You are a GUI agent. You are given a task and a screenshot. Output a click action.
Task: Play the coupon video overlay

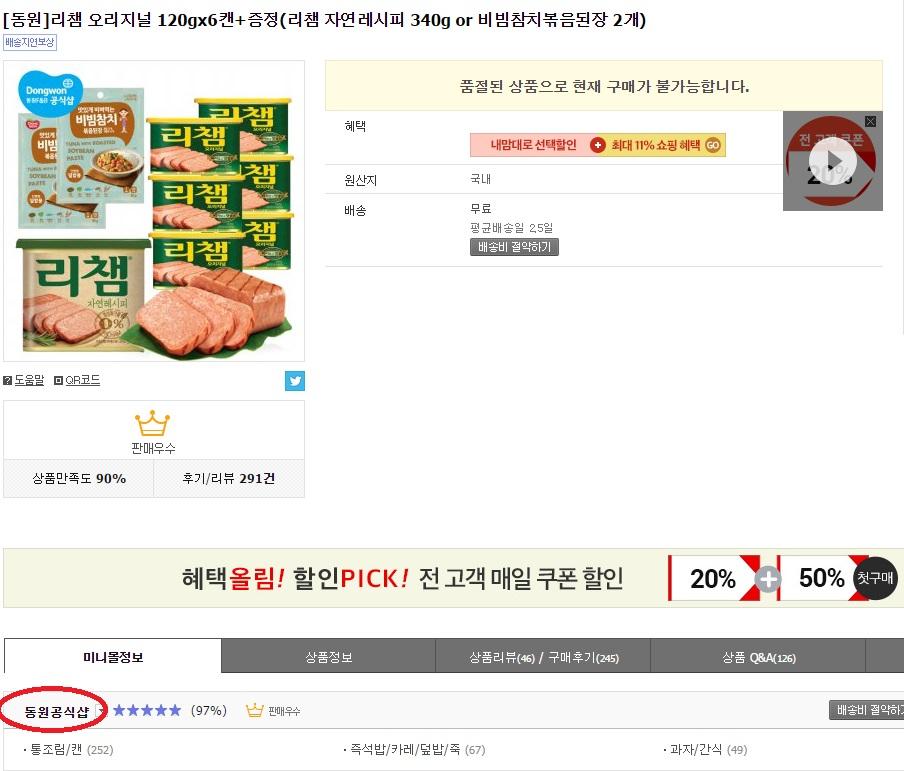coord(833,161)
